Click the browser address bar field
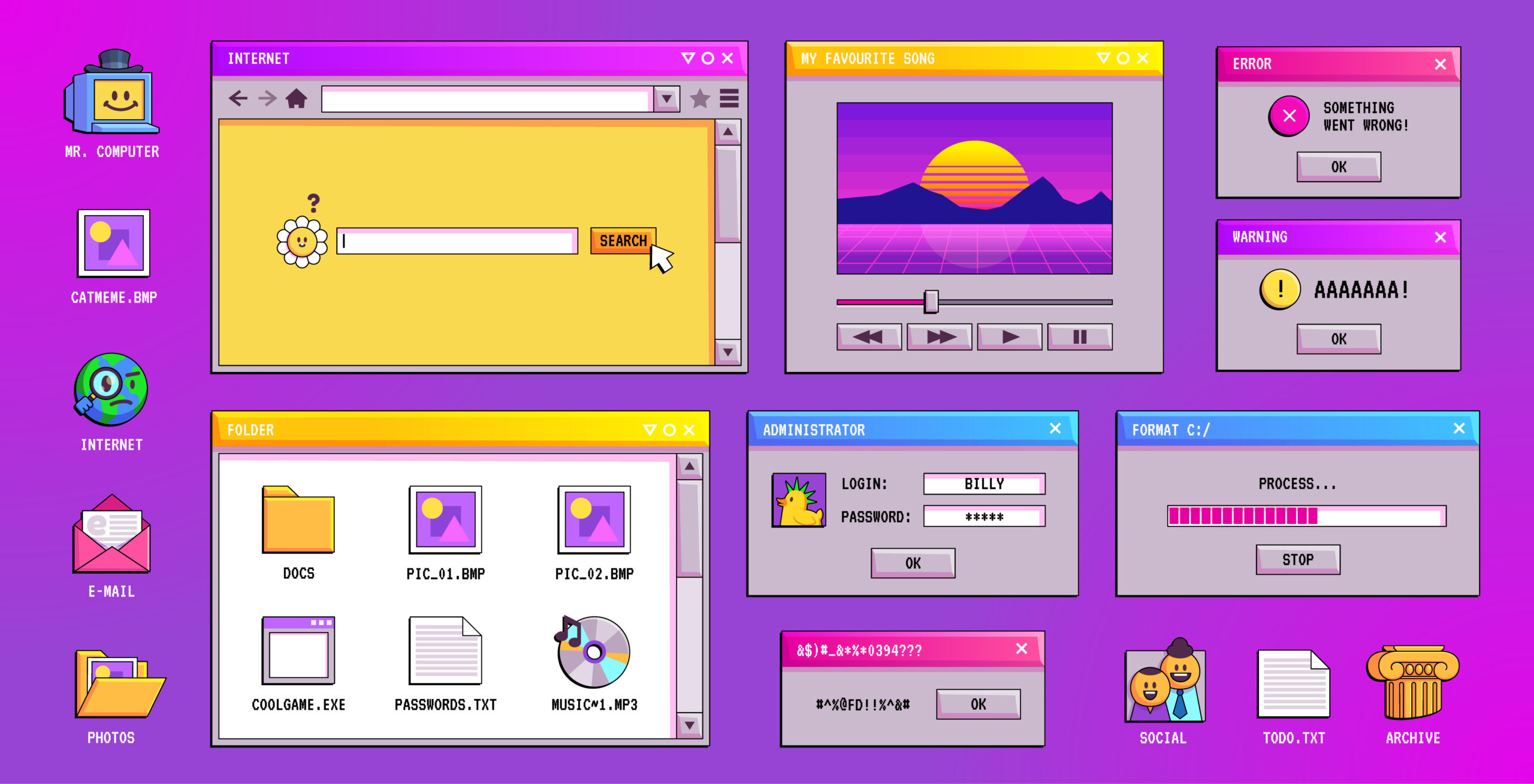The width and height of the screenshot is (1534, 784). (487, 99)
